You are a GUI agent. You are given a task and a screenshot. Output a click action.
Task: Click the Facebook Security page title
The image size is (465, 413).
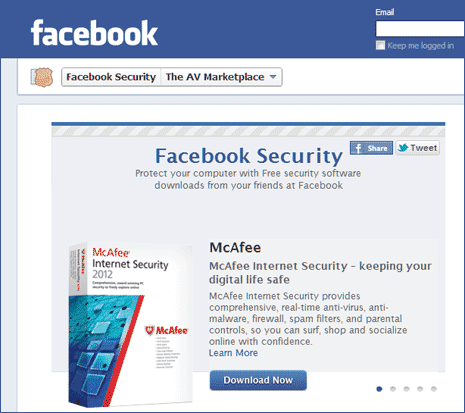pyautogui.click(x=249, y=156)
